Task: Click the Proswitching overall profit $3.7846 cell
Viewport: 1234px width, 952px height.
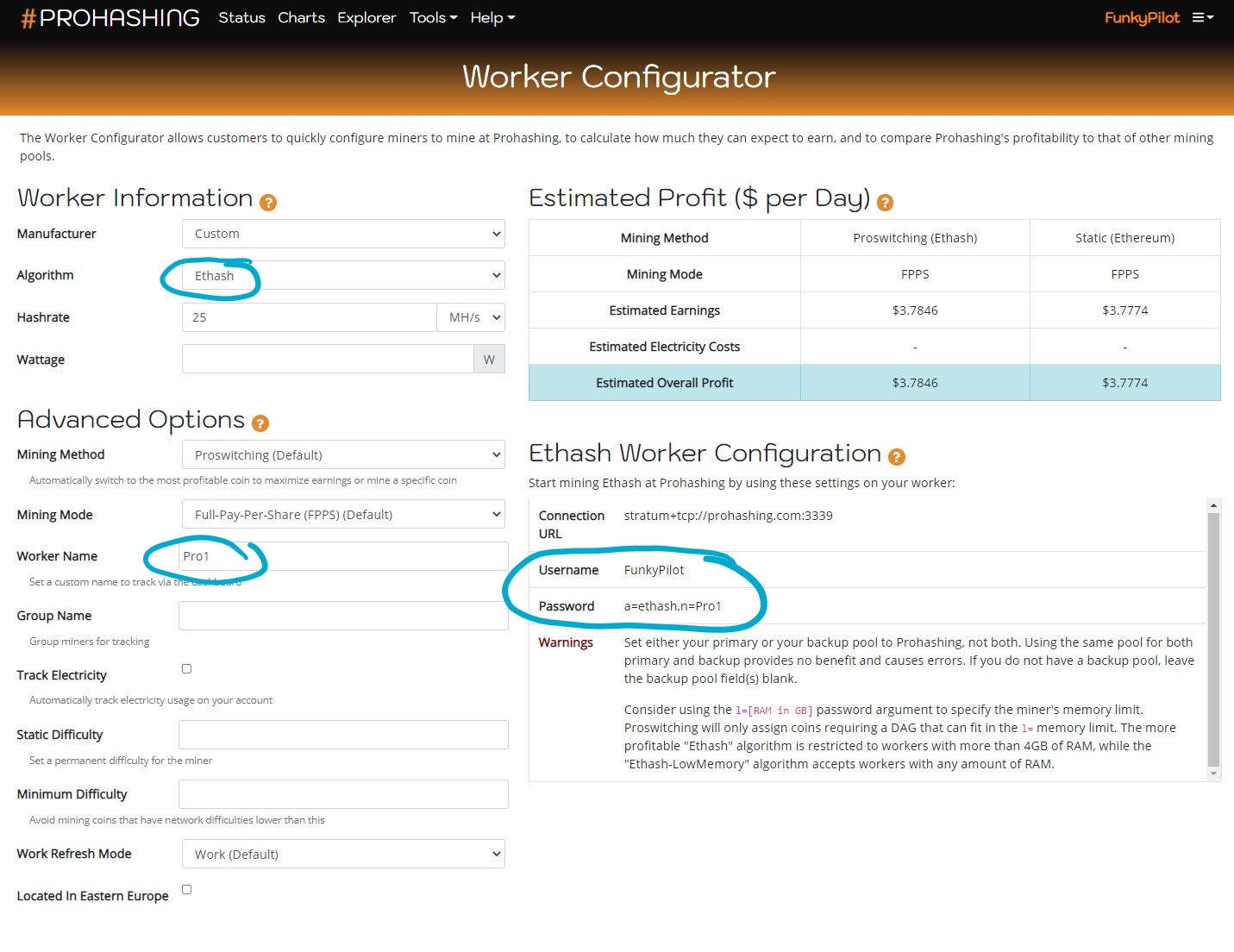Action: (915, 383)
